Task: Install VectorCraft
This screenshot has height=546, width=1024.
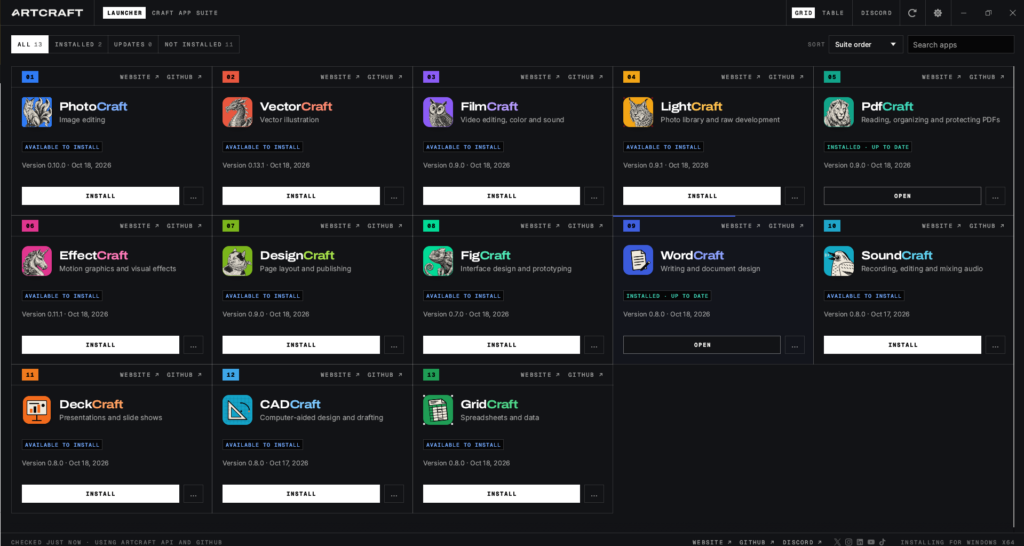Action: tap(301, 196)
